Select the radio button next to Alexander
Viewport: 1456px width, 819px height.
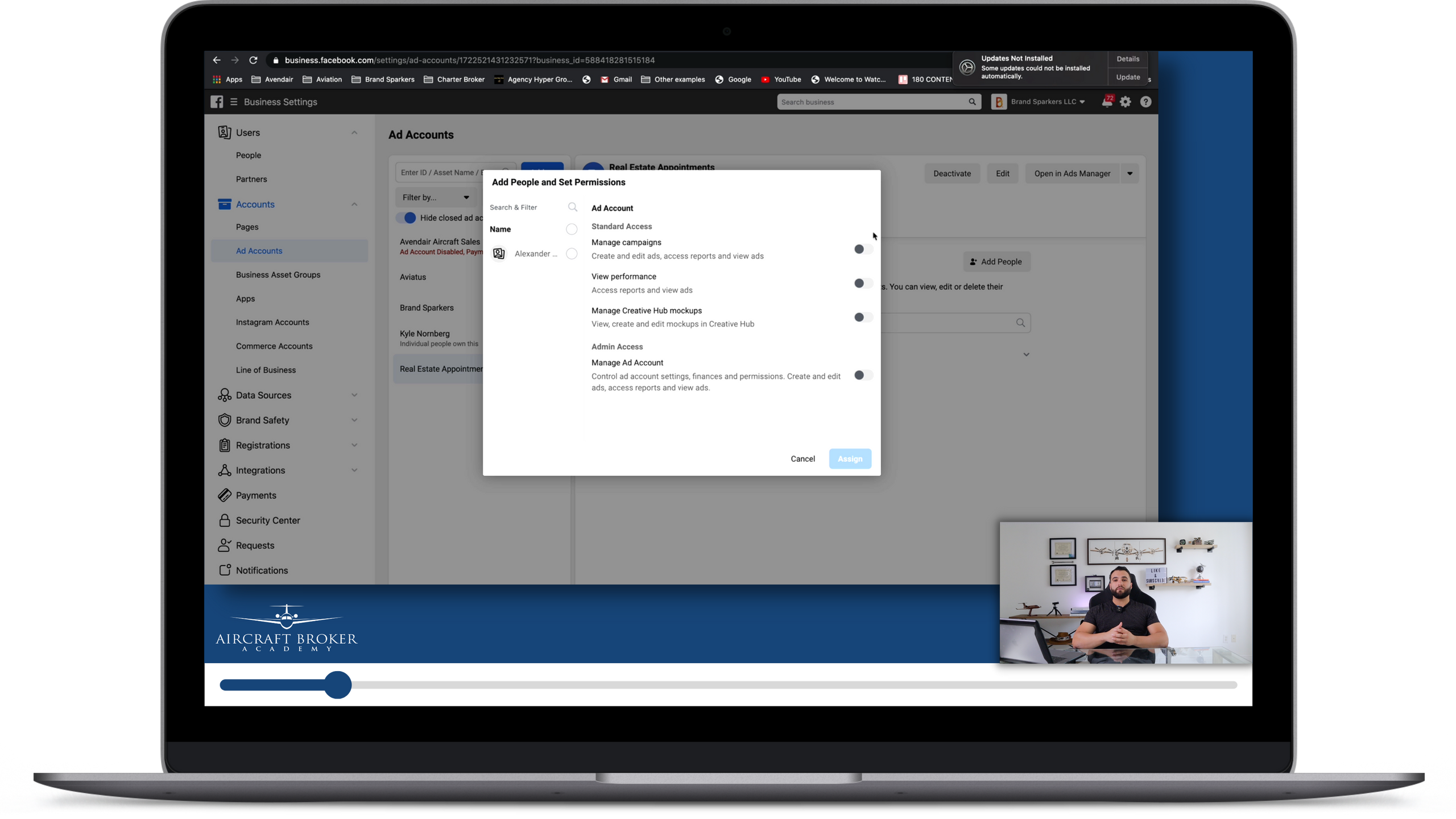tap(572, 254)
